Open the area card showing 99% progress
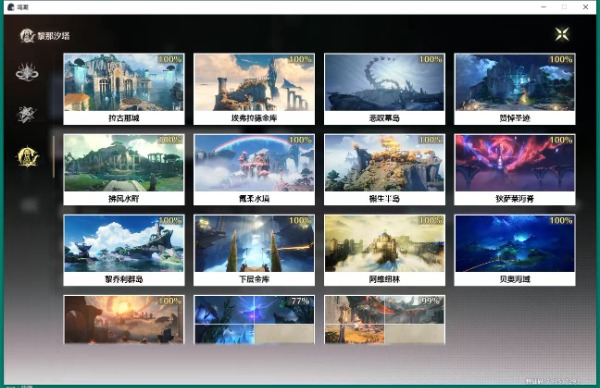This screenshot has height=388, width=600. [x=385, y=320]
